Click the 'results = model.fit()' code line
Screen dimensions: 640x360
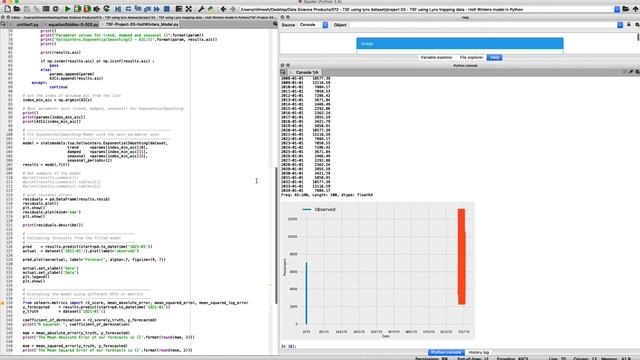pos(46,164)
